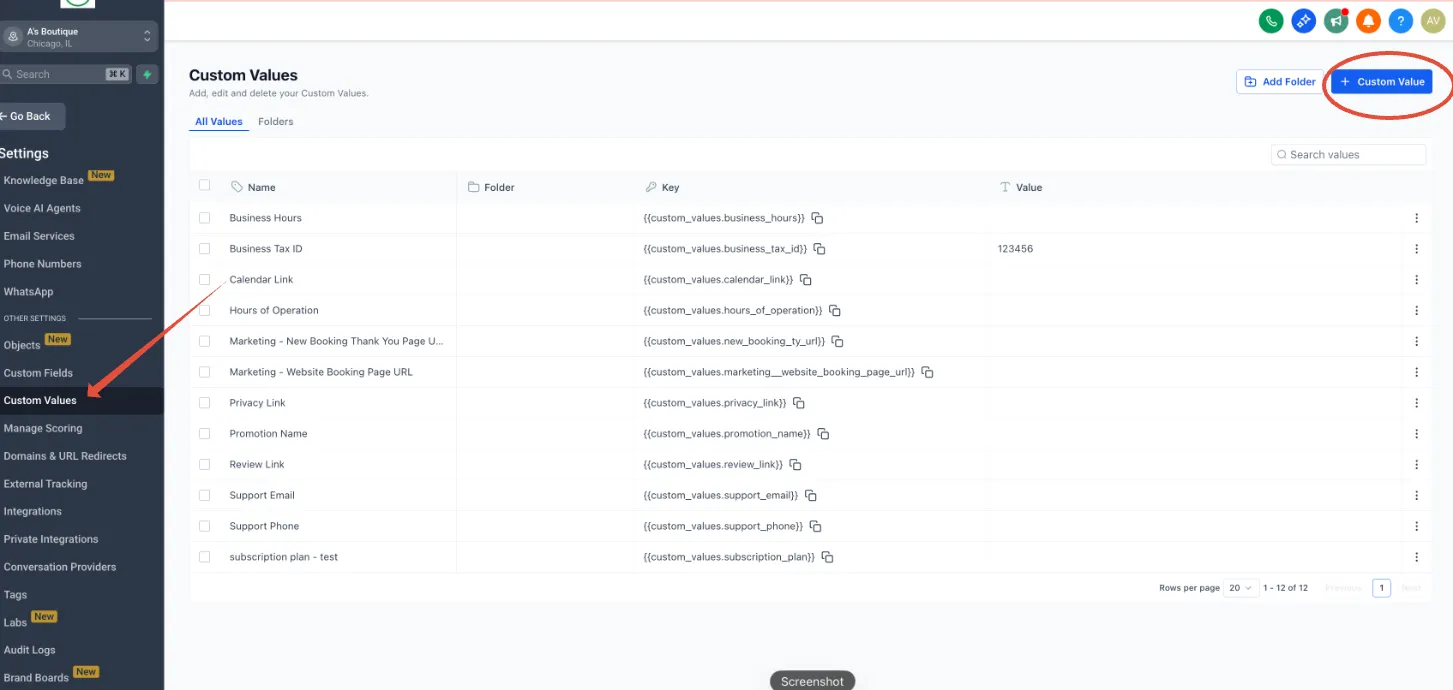Expand the A's Boutique account switcher

coord(78,36)
